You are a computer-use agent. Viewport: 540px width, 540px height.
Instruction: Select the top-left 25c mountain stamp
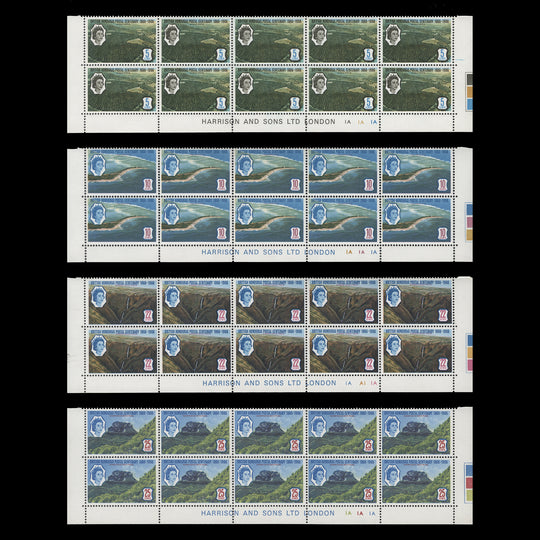click(x=122, y=432)
